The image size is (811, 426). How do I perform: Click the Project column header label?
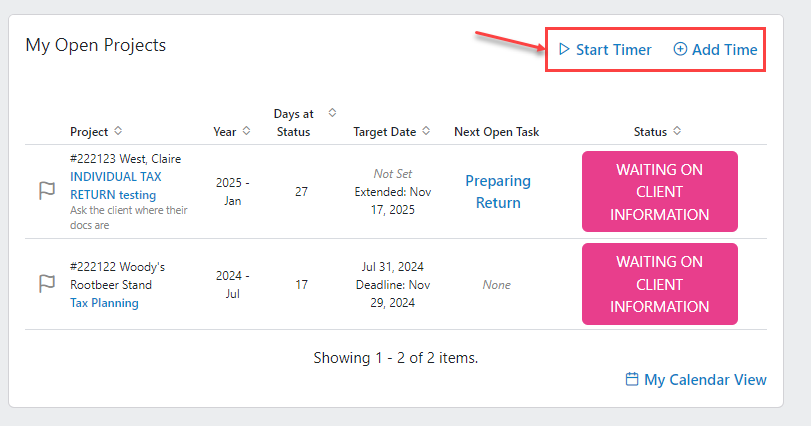[x=89, y=132]
